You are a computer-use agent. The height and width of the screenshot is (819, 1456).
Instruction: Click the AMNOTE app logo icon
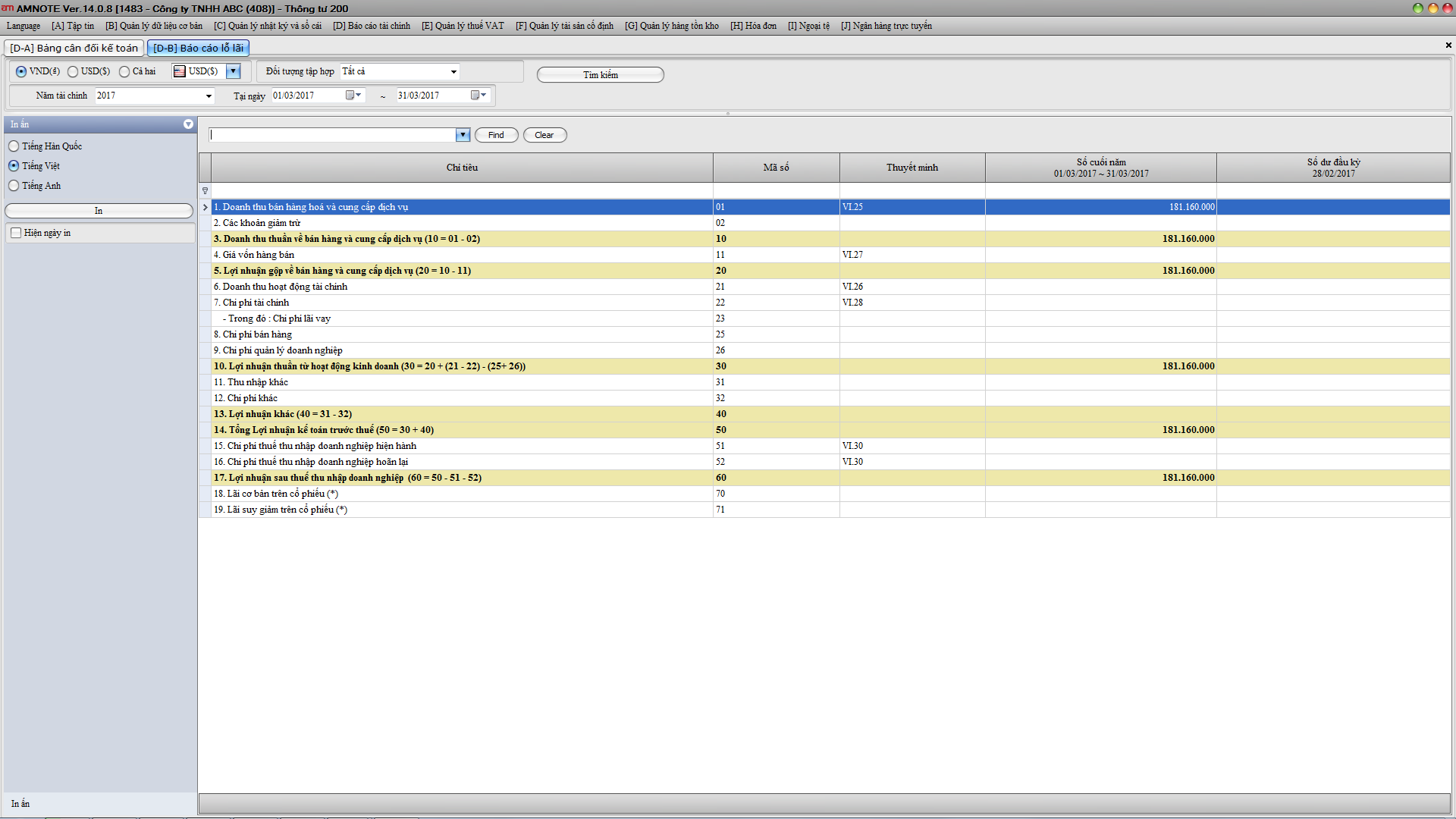coord(8,8)
